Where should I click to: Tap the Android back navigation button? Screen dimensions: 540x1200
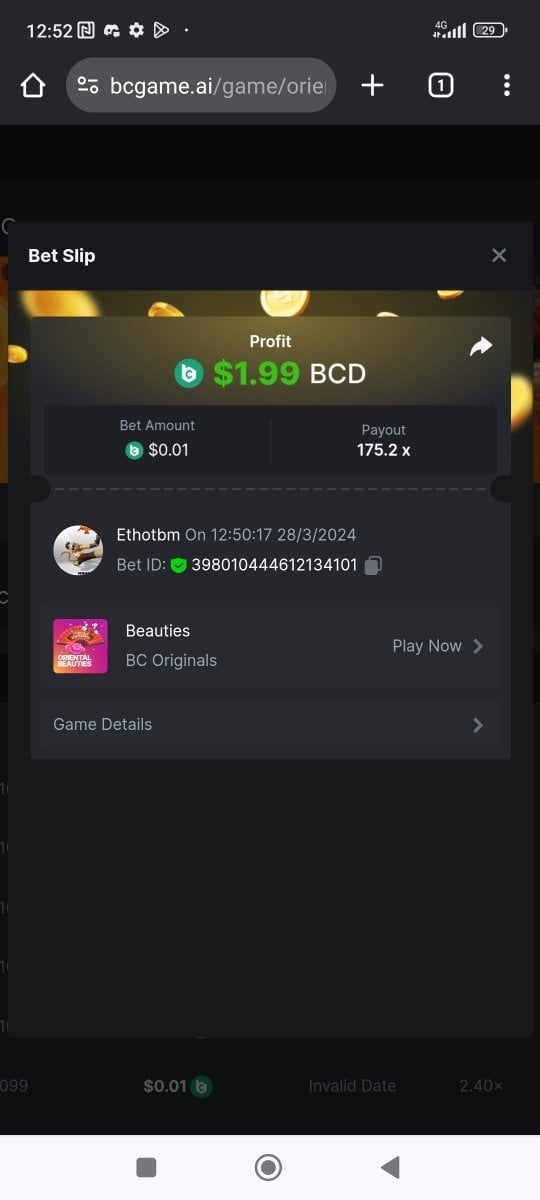pyautogui.click(x=391, y=1167)
